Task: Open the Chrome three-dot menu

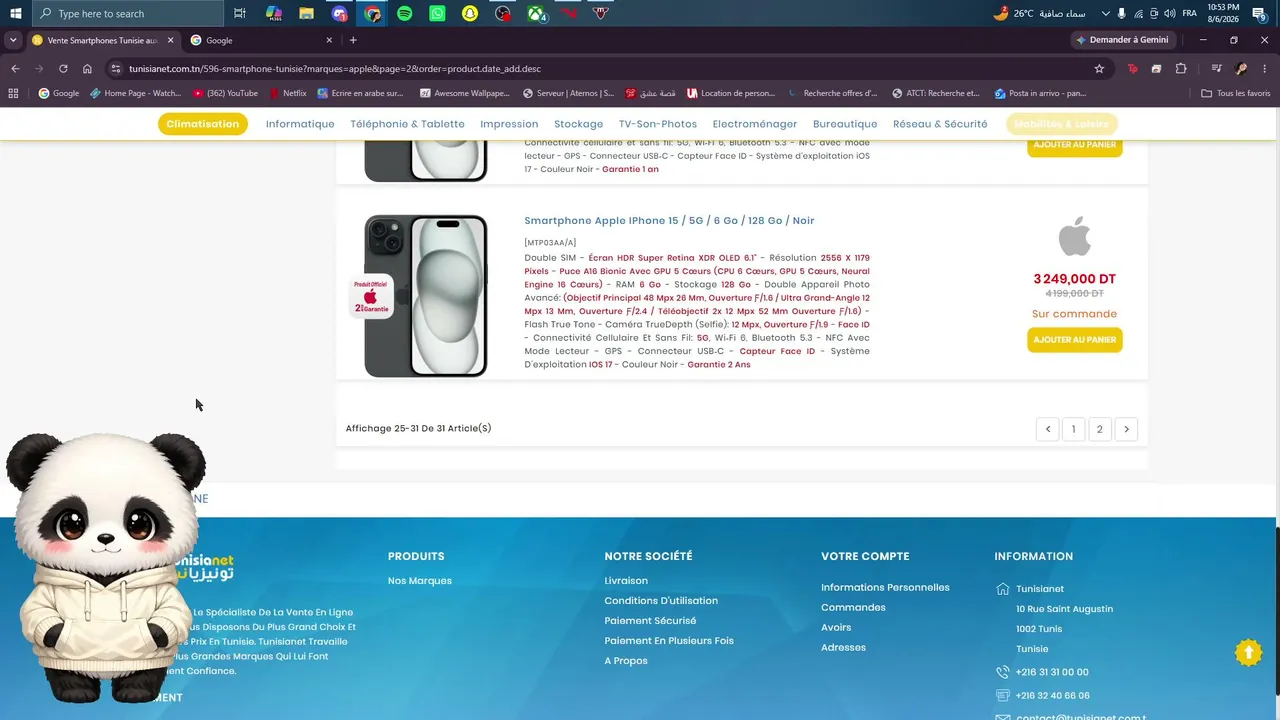Action: click(x=1265, y=68)
